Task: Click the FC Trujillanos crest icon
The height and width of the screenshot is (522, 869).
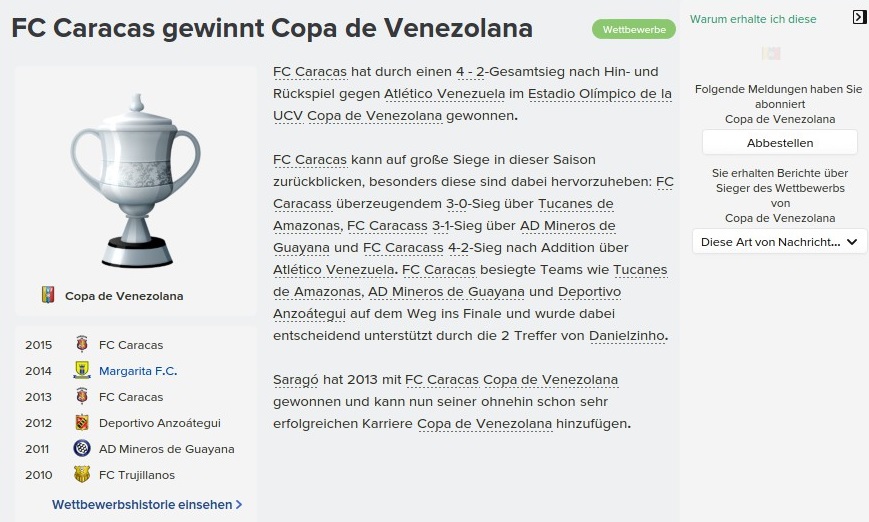Action: click(82, 474)
